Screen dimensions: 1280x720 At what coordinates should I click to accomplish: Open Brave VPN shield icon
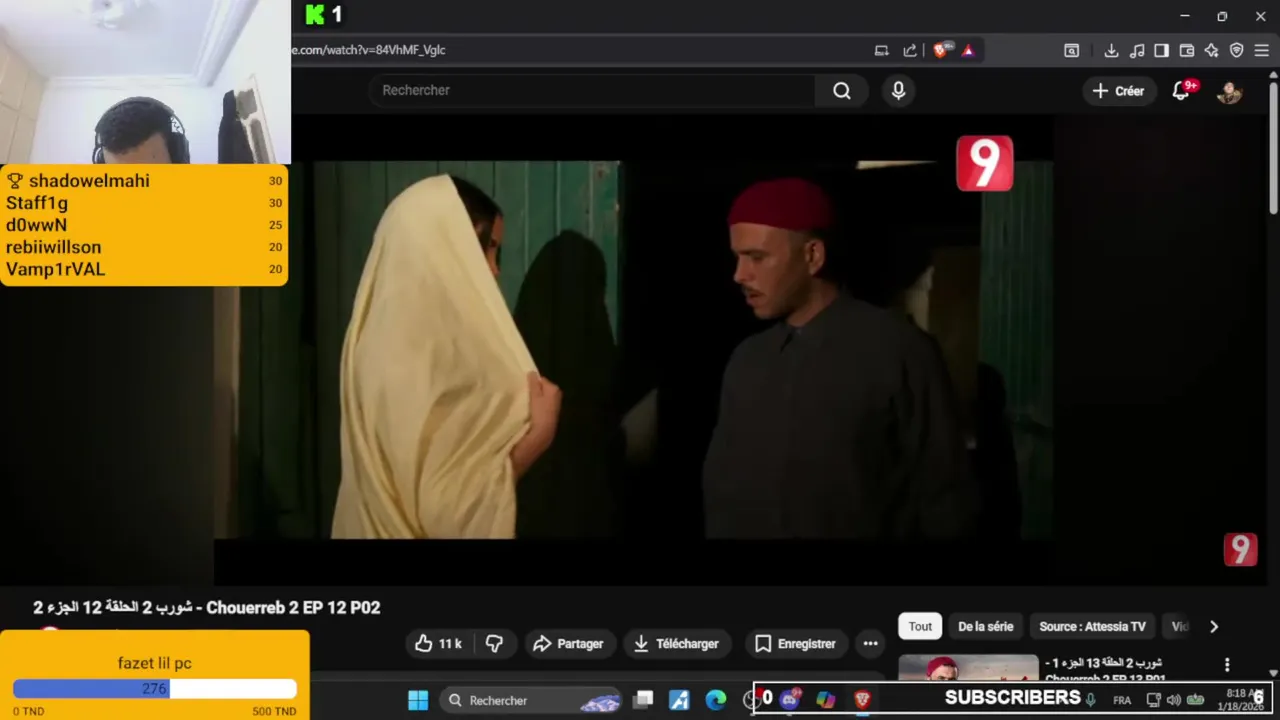1236,50
